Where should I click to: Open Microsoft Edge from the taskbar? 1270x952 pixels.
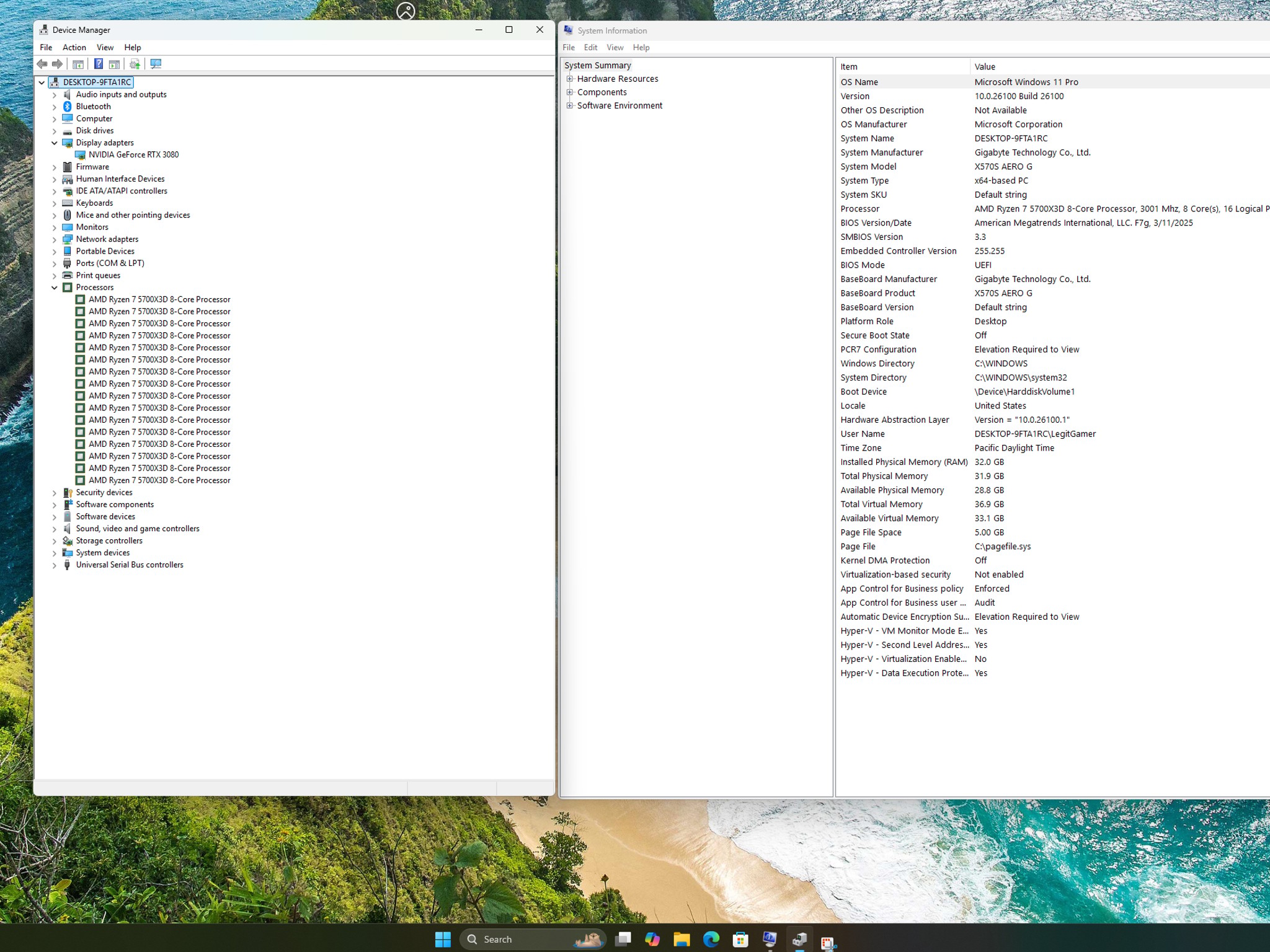tap(711, 939)
